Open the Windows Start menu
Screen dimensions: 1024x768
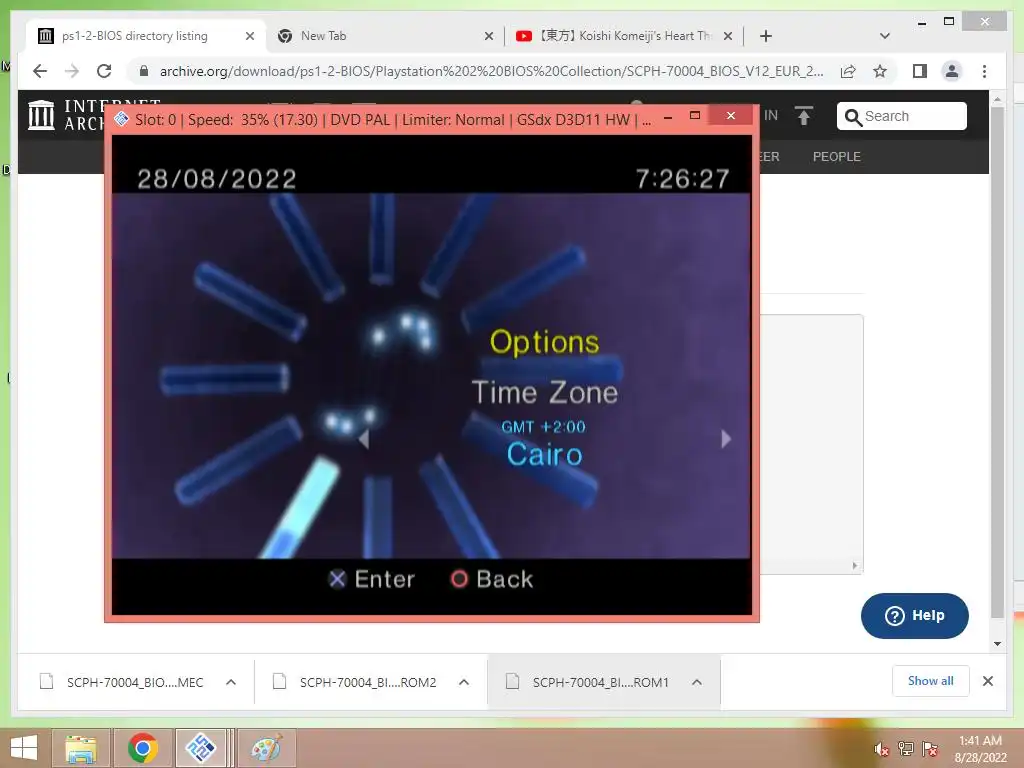click(24, 748)
